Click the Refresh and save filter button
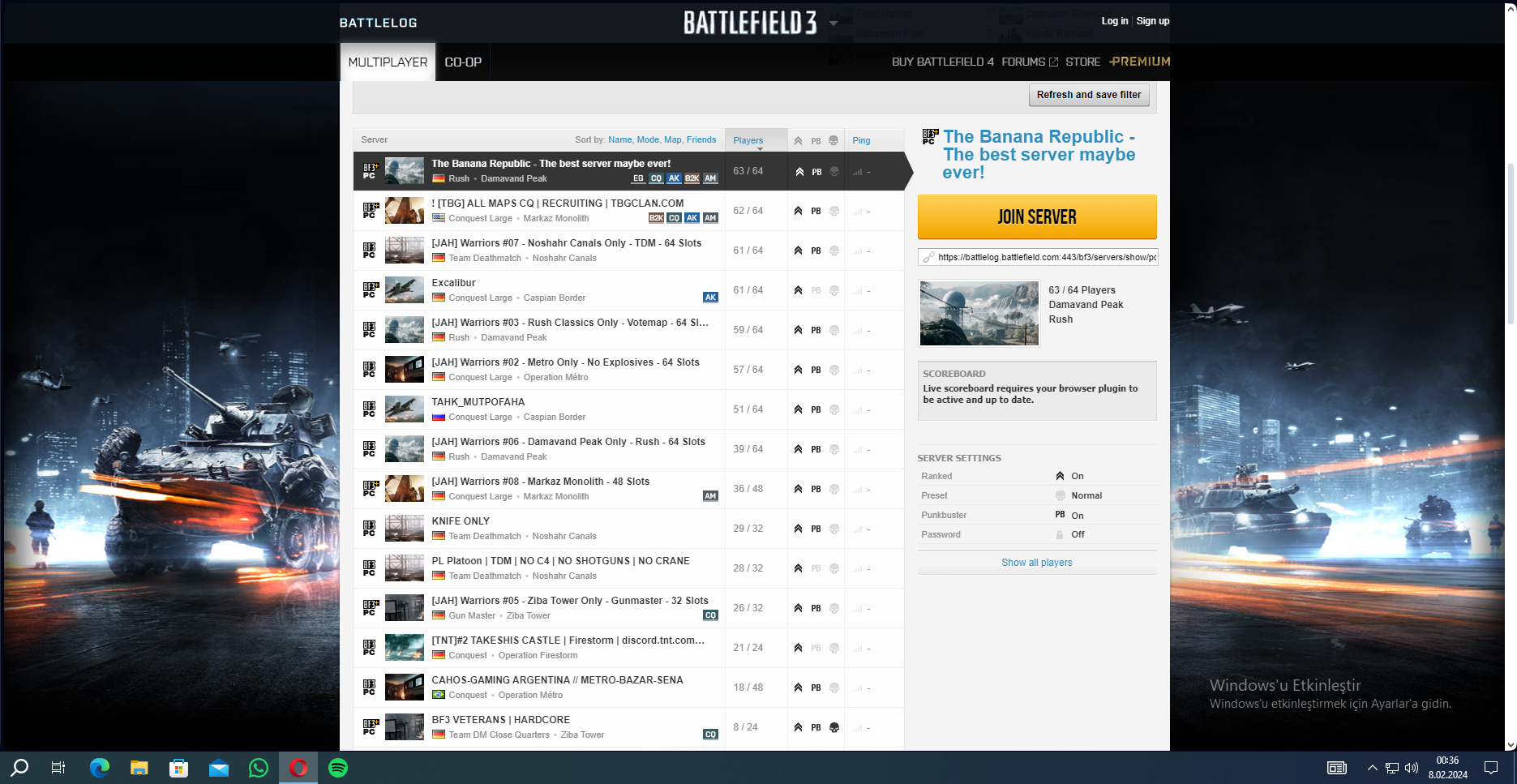Image resolution: width=1517 pixels, height=784 pixels. (x=1089, y=95)
